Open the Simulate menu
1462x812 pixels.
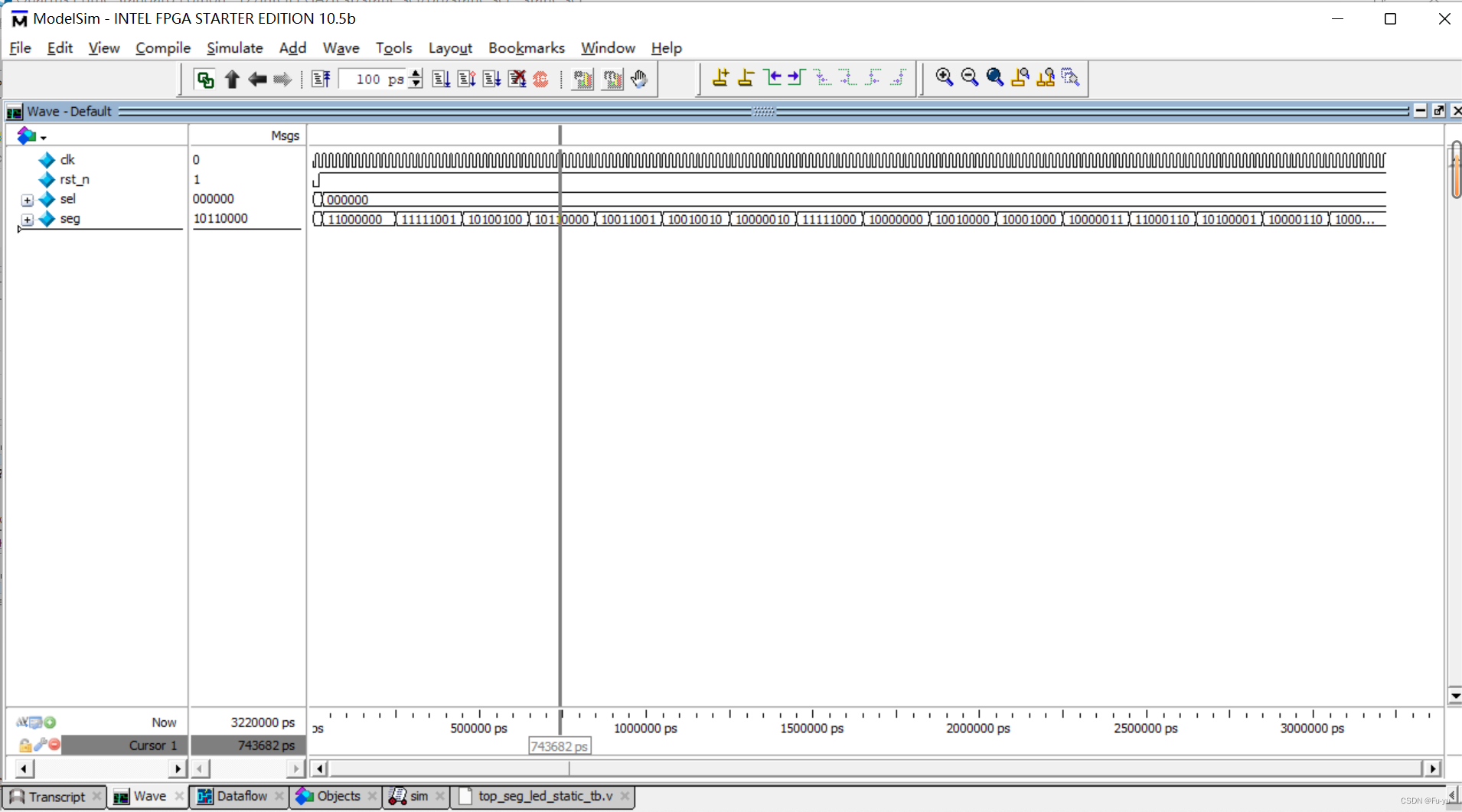point(234,47)
